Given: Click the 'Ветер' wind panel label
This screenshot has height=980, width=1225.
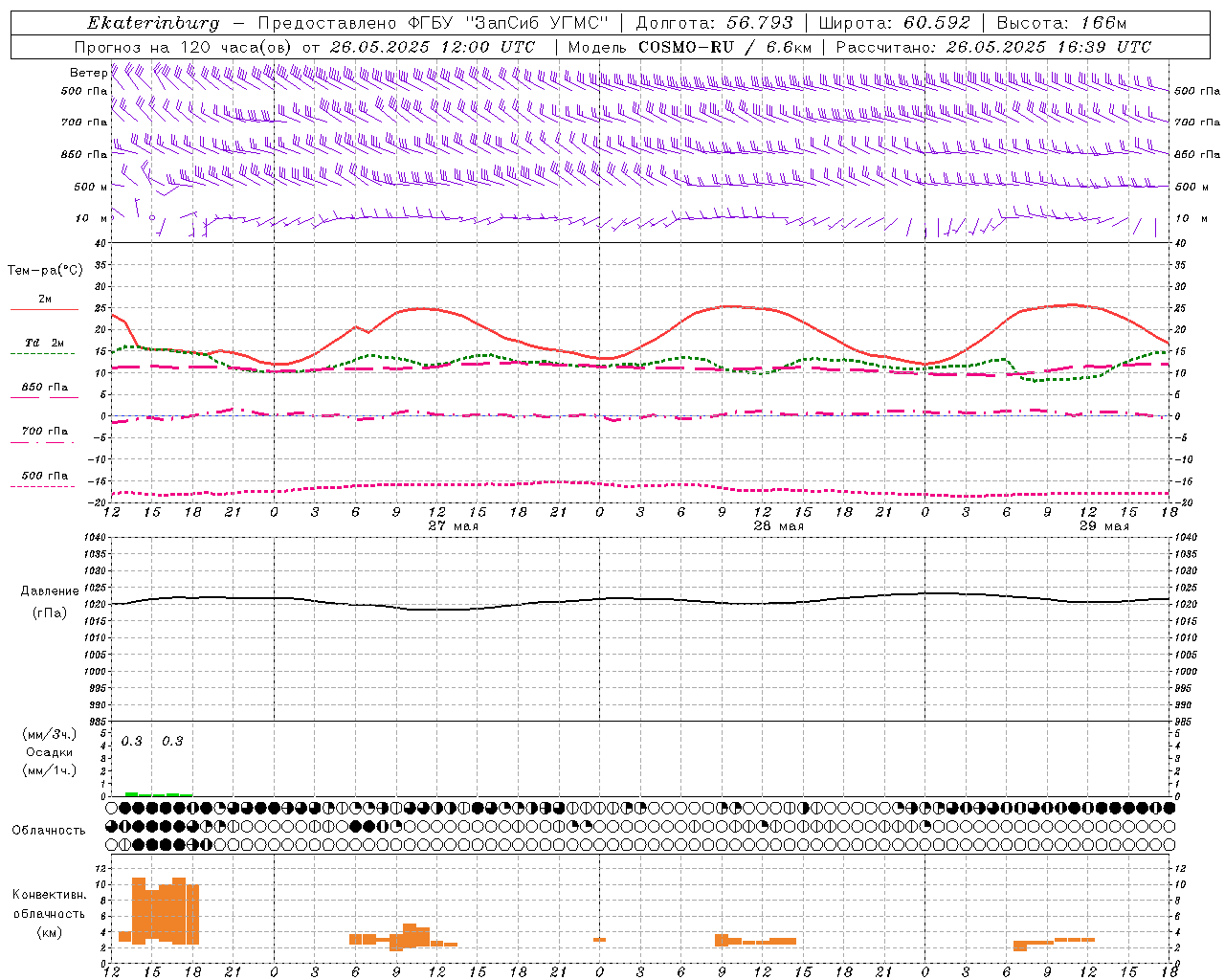Looking at the screenshot, I should [88, 73].
